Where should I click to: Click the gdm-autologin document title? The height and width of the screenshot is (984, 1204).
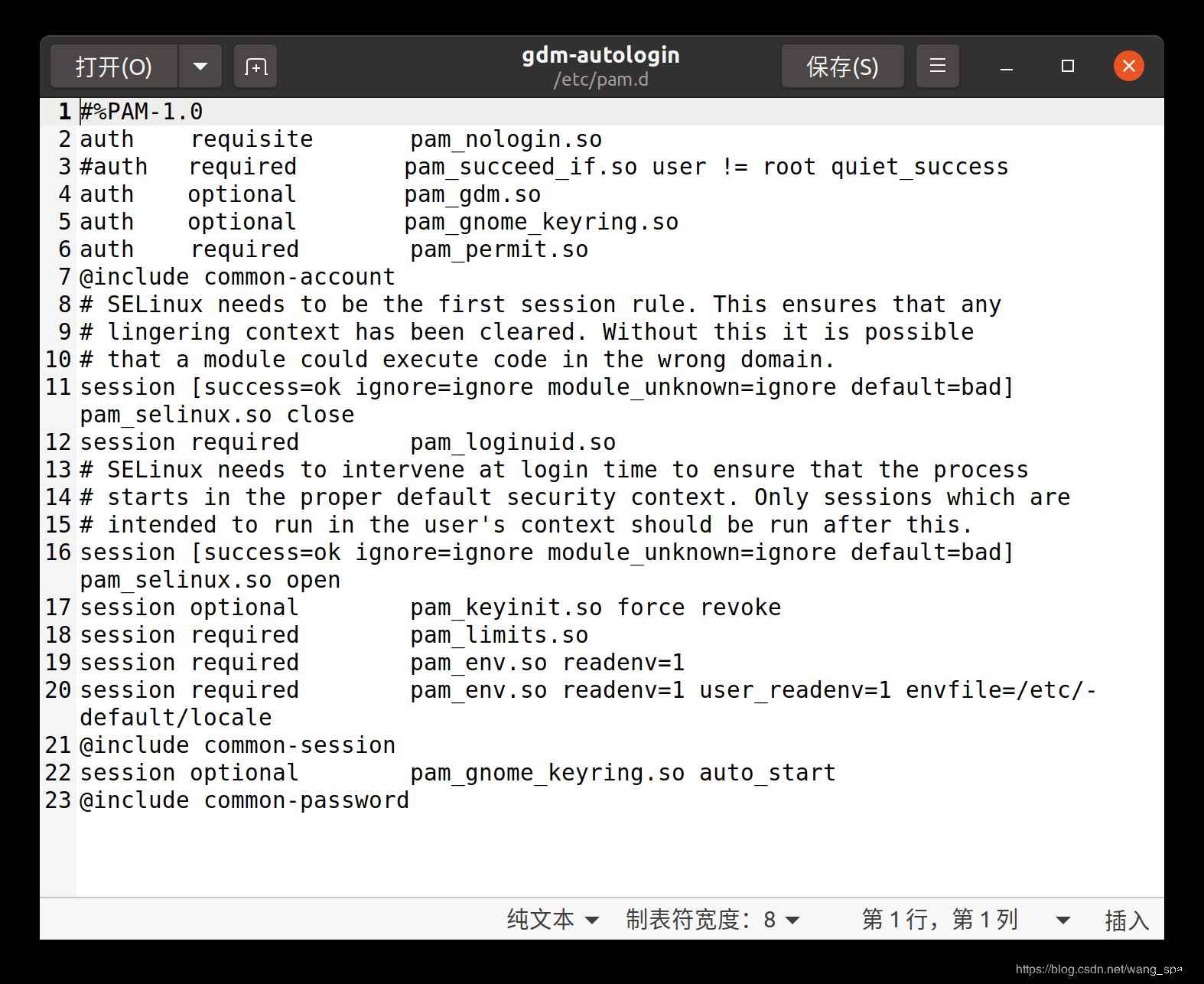[x=600, y=55]
